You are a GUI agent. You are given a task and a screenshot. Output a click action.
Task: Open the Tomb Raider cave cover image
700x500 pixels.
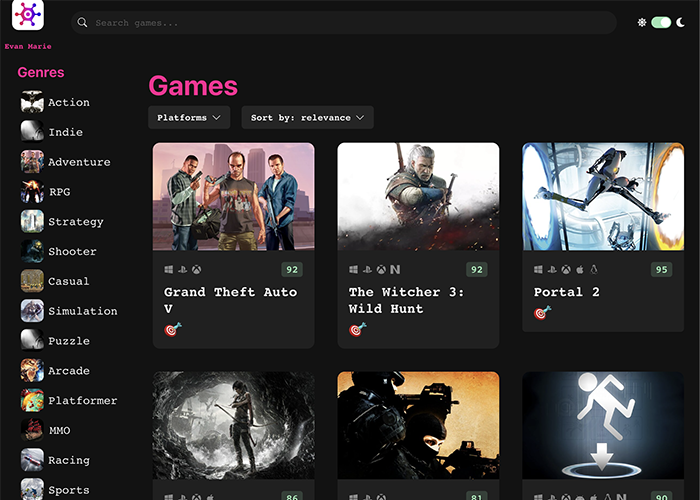click(x=233, y=425)
